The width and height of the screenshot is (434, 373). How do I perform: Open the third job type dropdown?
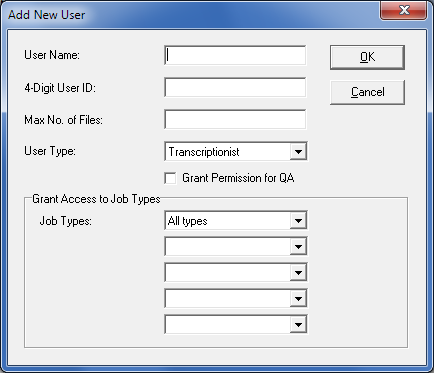[x=236, y=272]
